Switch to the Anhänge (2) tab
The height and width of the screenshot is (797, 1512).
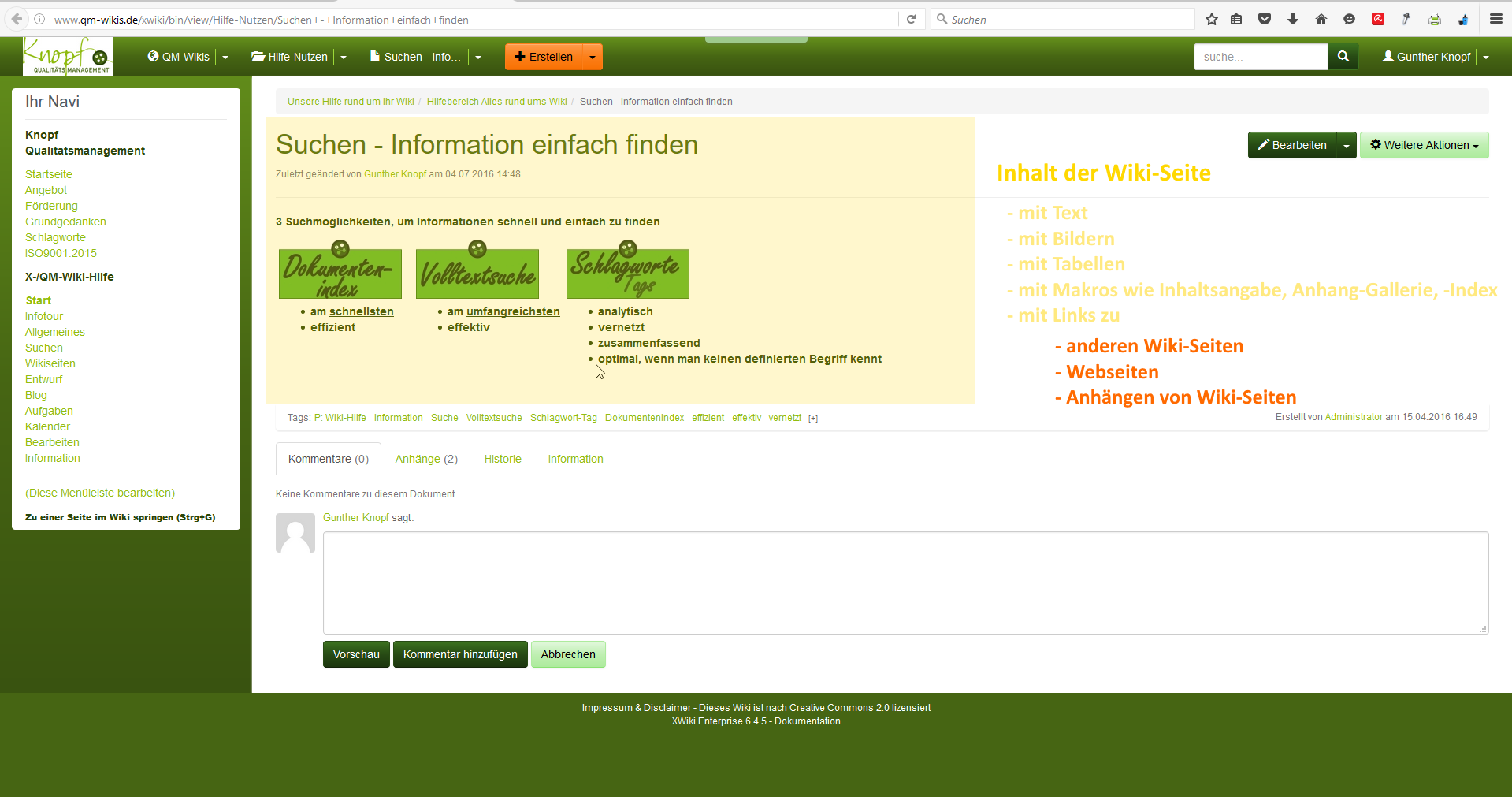click(426, 459)
